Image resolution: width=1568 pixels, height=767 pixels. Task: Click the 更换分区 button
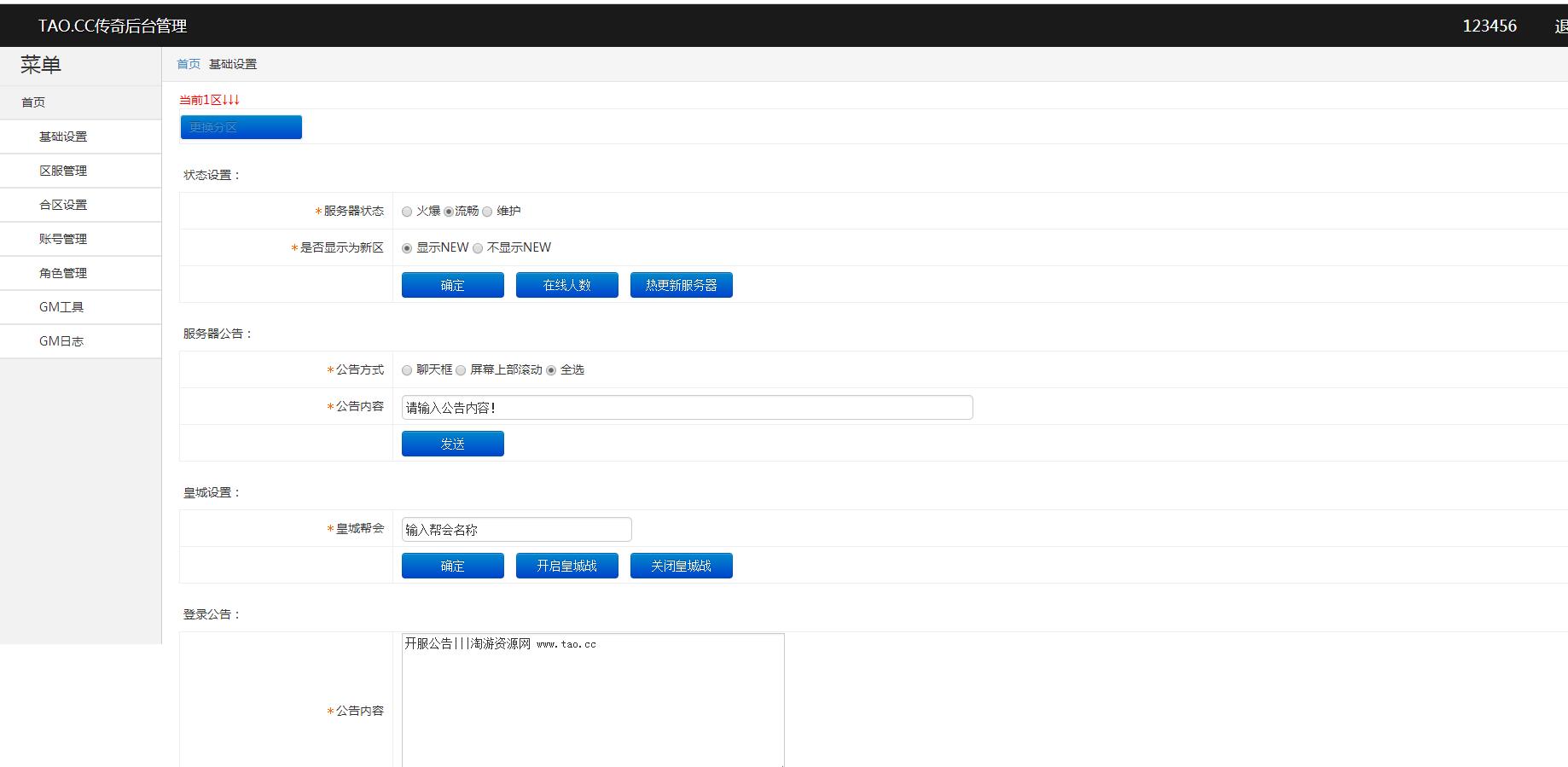(x=241, y=127)
